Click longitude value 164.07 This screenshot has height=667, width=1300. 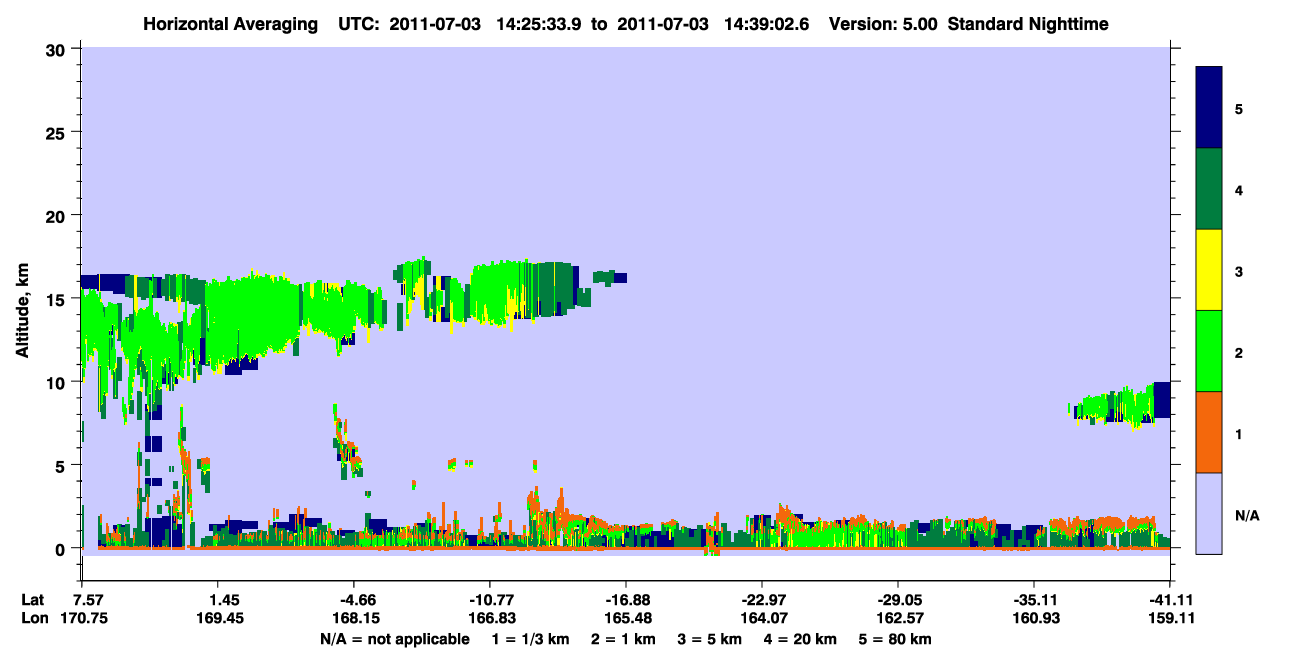pos(763,618)
